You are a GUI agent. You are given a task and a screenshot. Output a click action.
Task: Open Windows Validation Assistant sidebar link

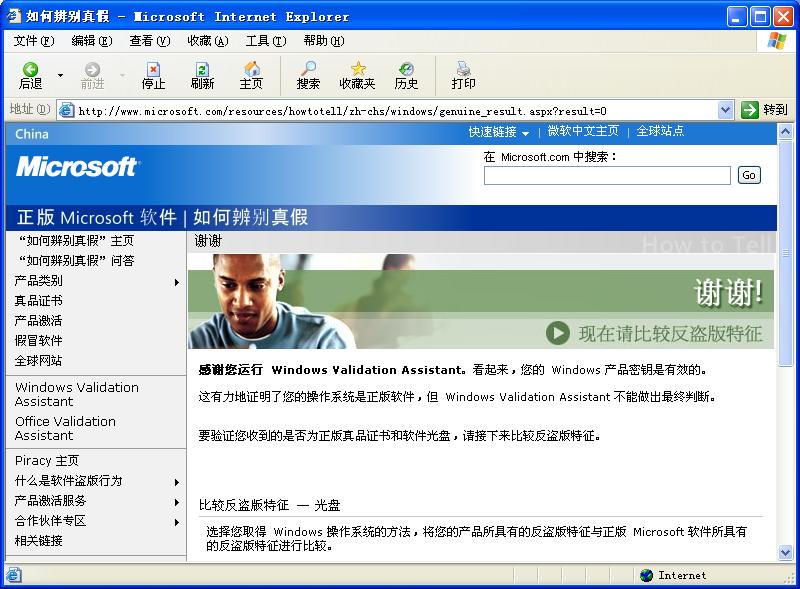pyautogui.click(x=77, y=394)
